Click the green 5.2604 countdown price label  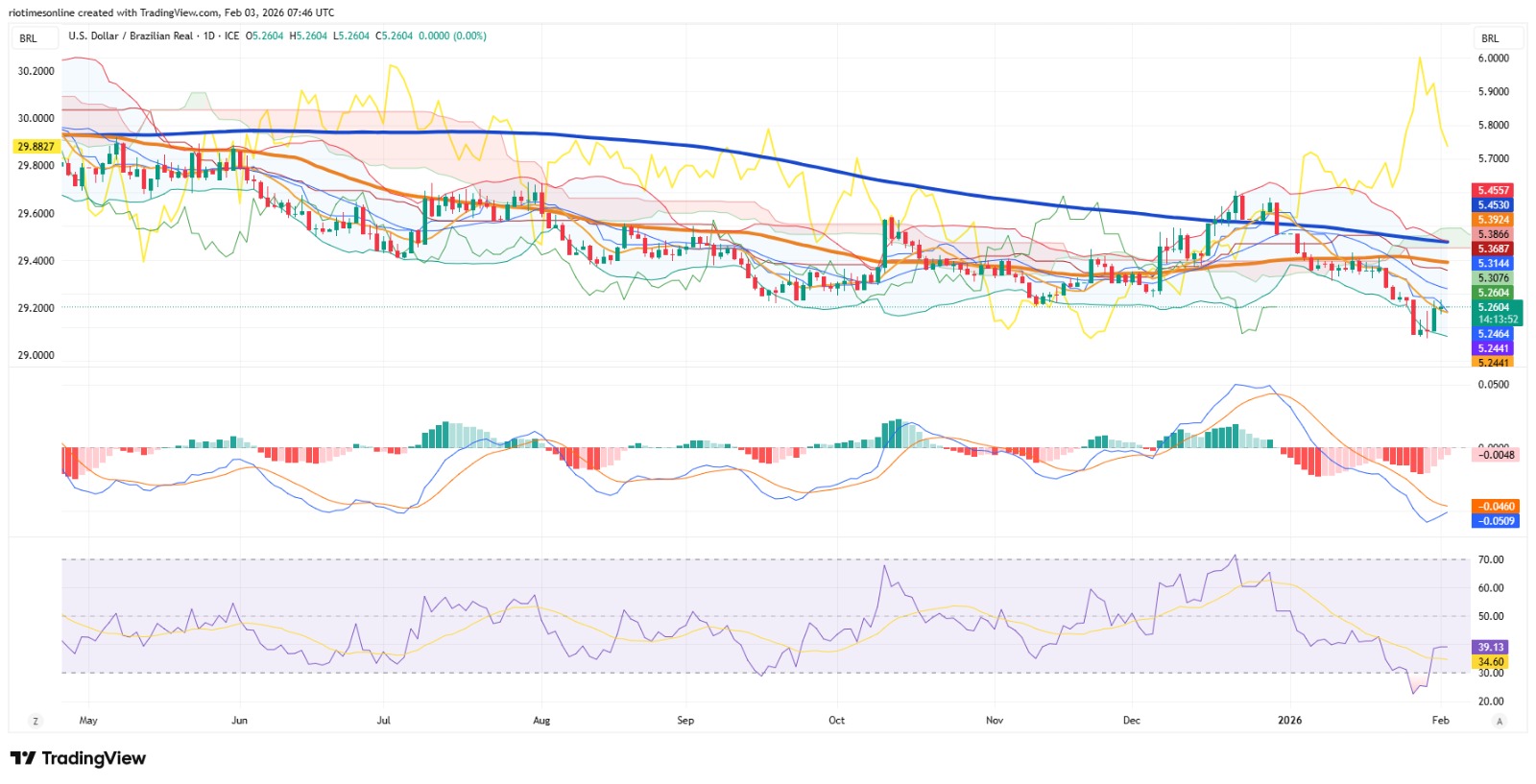[1497, 313]
